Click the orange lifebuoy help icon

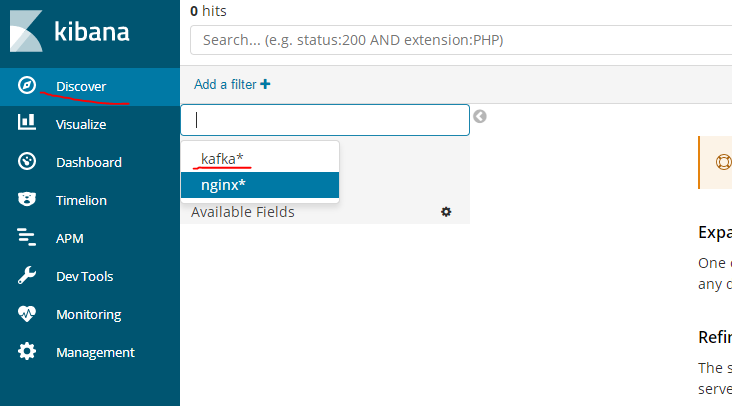724,162
